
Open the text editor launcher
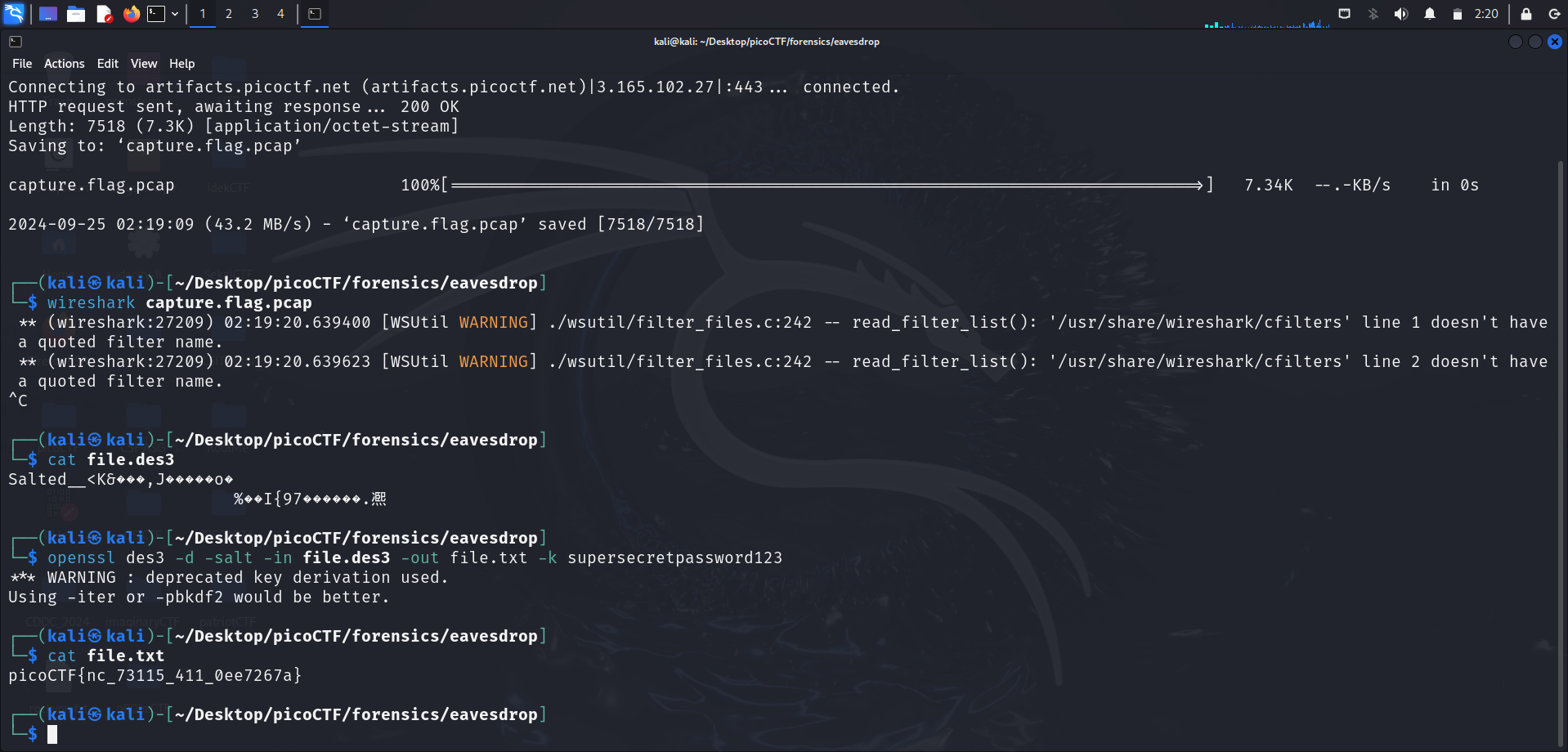(x=104, y=14)
